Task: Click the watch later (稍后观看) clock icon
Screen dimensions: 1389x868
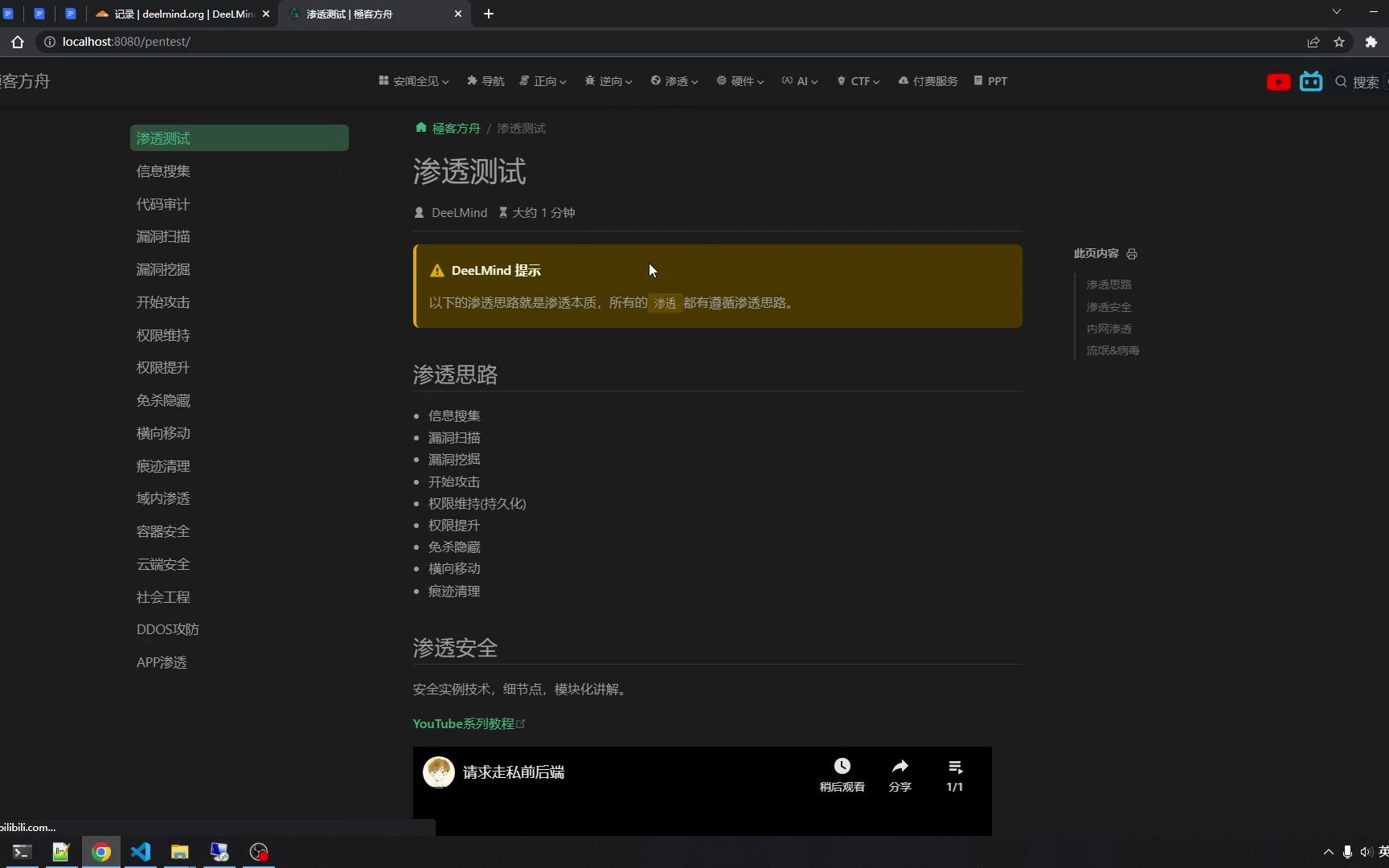Action: 842,766
